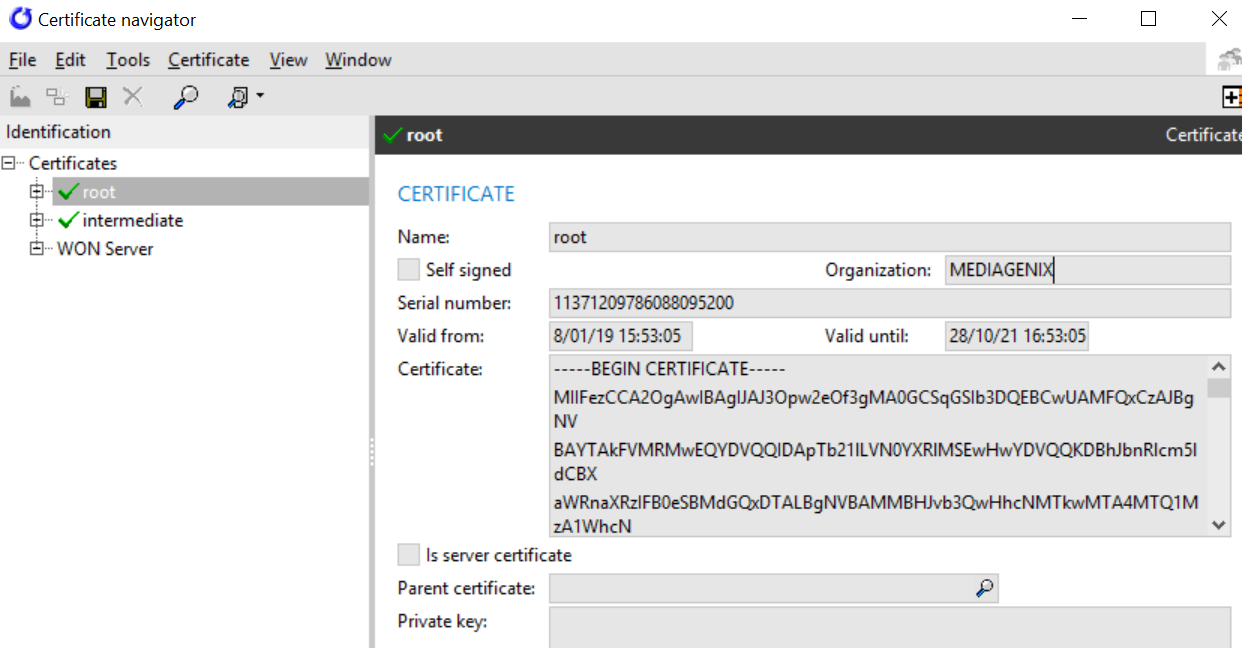Open the Certificate menu
The width and height of the screenshot is (1242, 648).
[208, 60]
